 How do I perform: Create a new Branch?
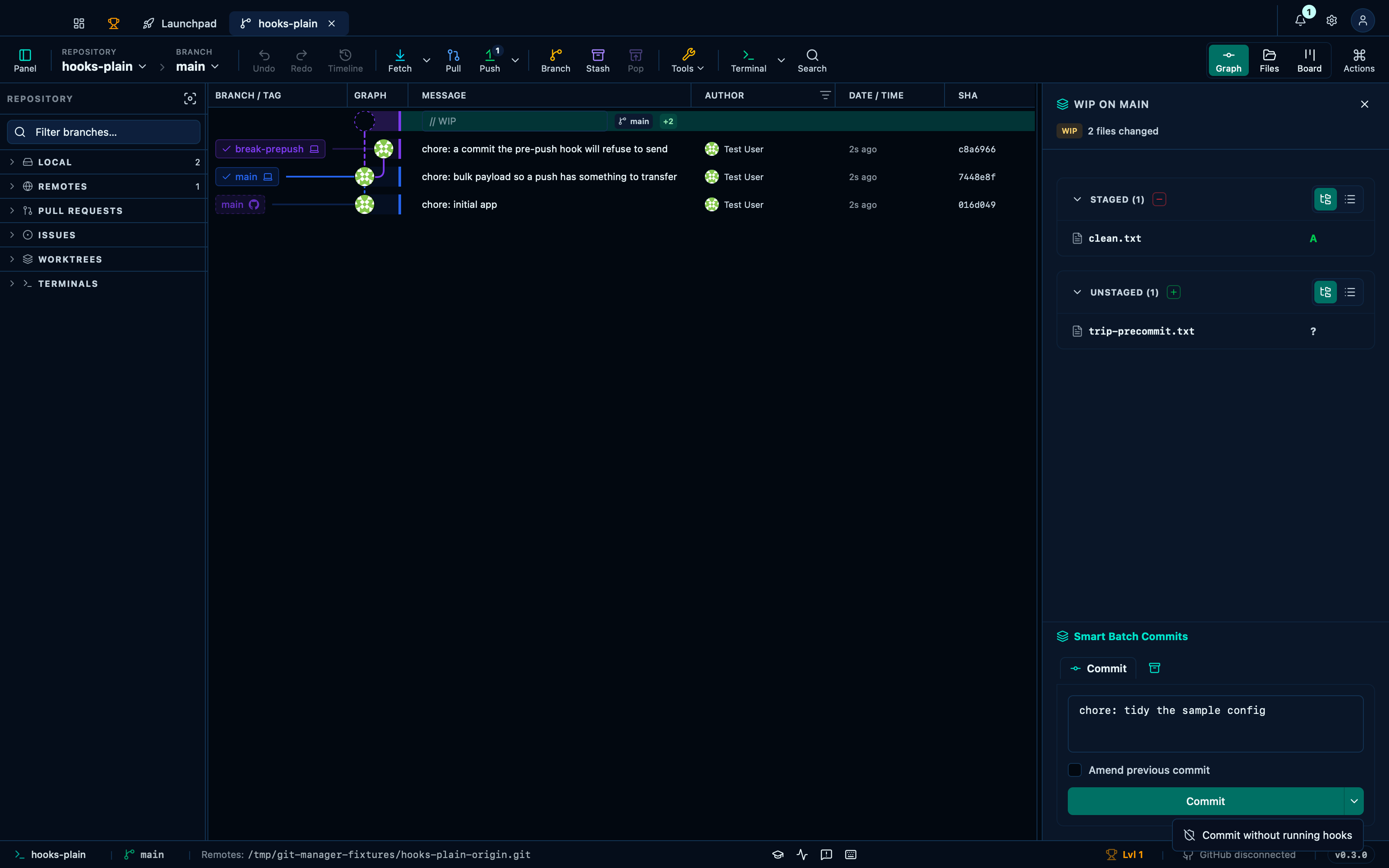click(x=556, y=60)
